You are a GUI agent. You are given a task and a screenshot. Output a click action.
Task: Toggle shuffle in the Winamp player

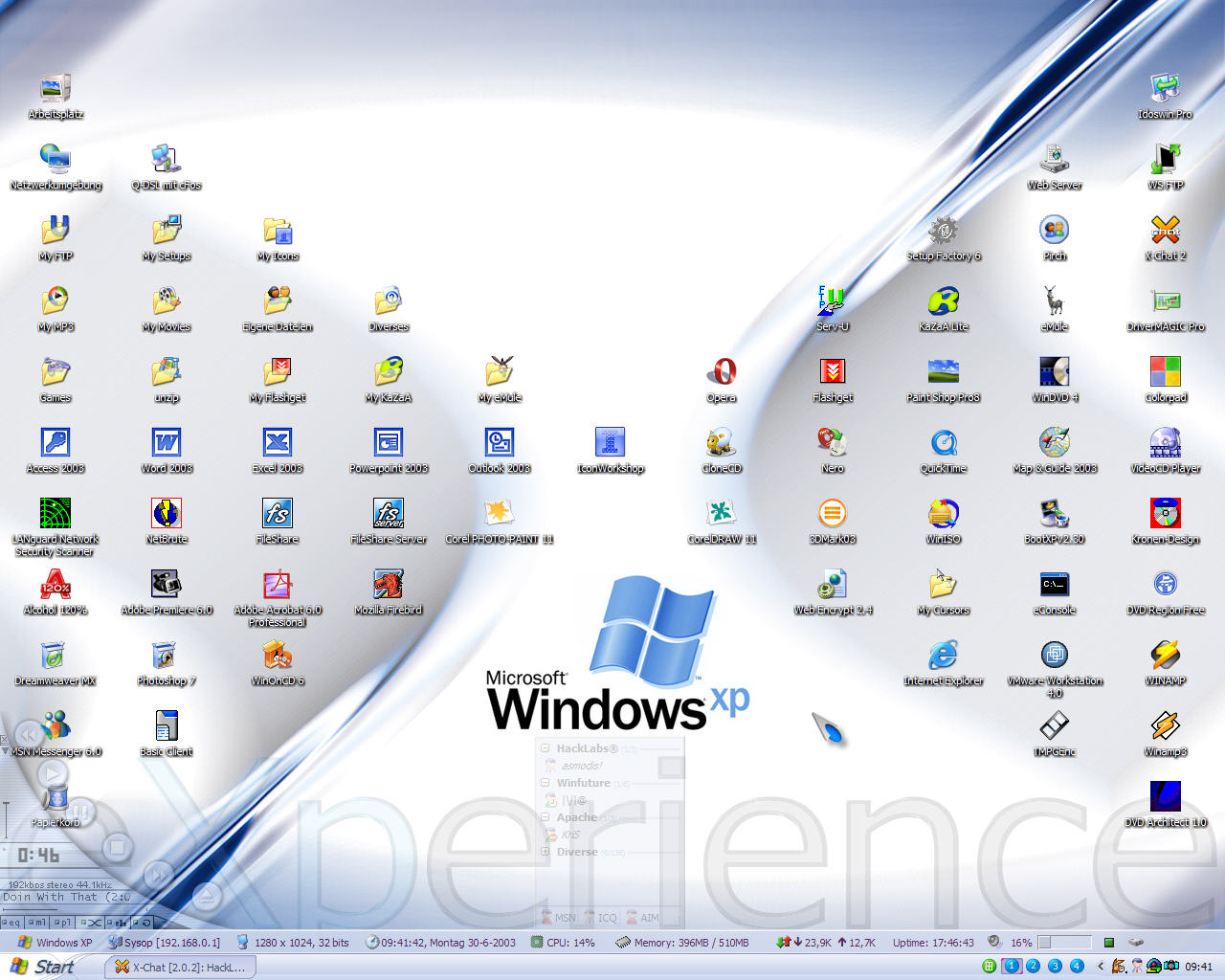[91, 923]
